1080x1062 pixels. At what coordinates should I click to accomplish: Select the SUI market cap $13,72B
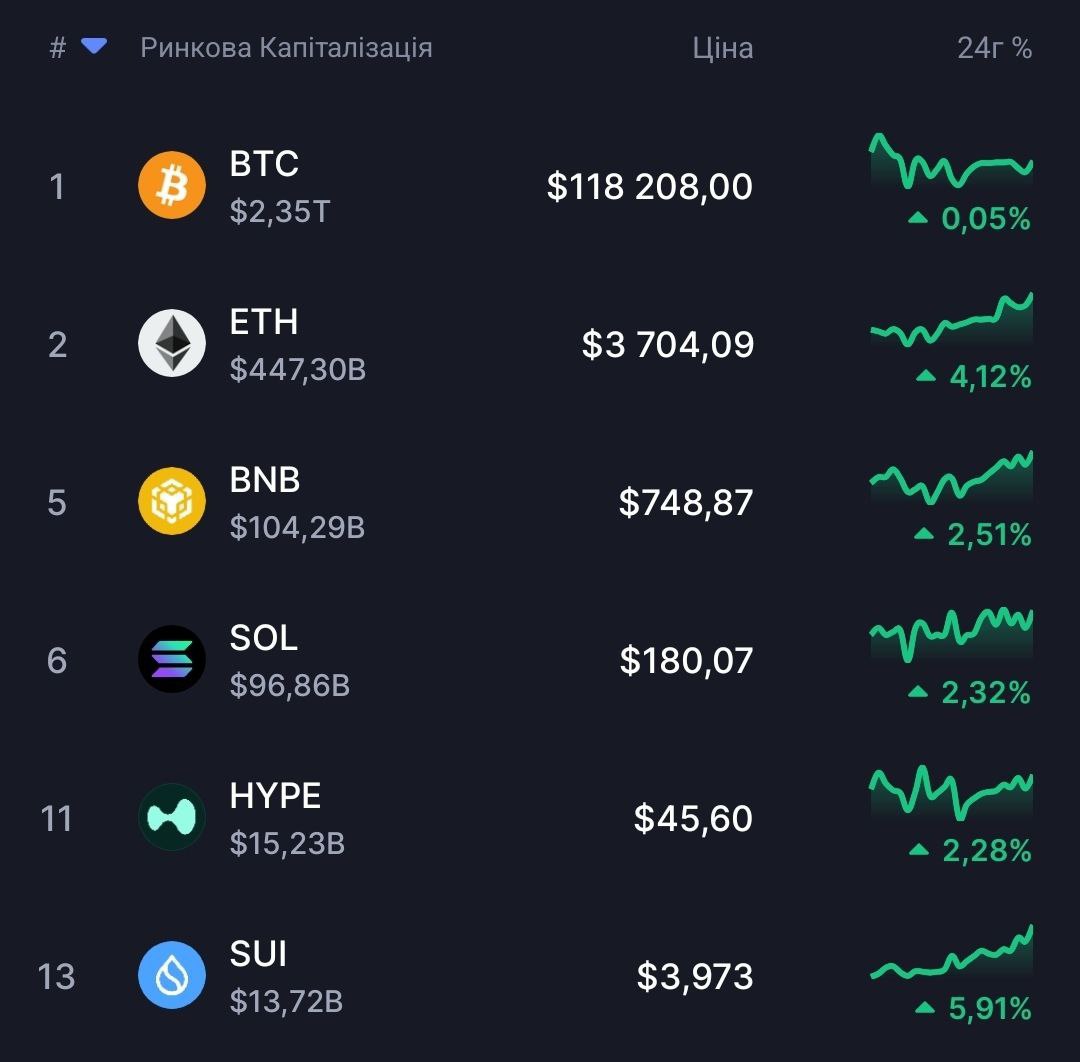[x=286, y=1001]
